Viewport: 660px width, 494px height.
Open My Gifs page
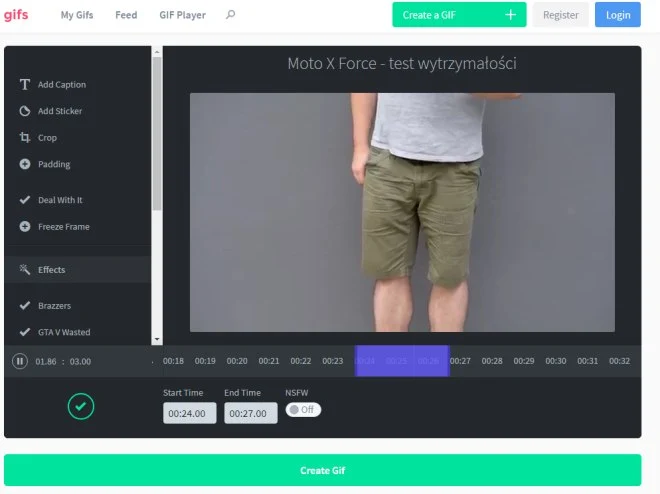[77, 15]
